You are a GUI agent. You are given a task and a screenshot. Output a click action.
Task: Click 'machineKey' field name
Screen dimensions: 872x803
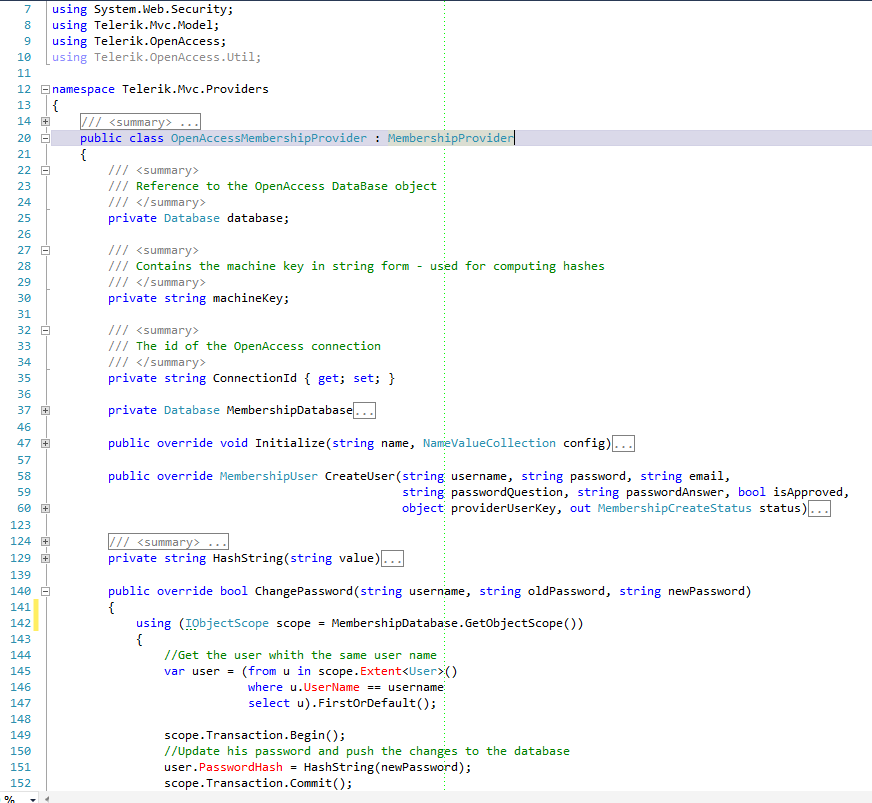(x=247, y=298)
